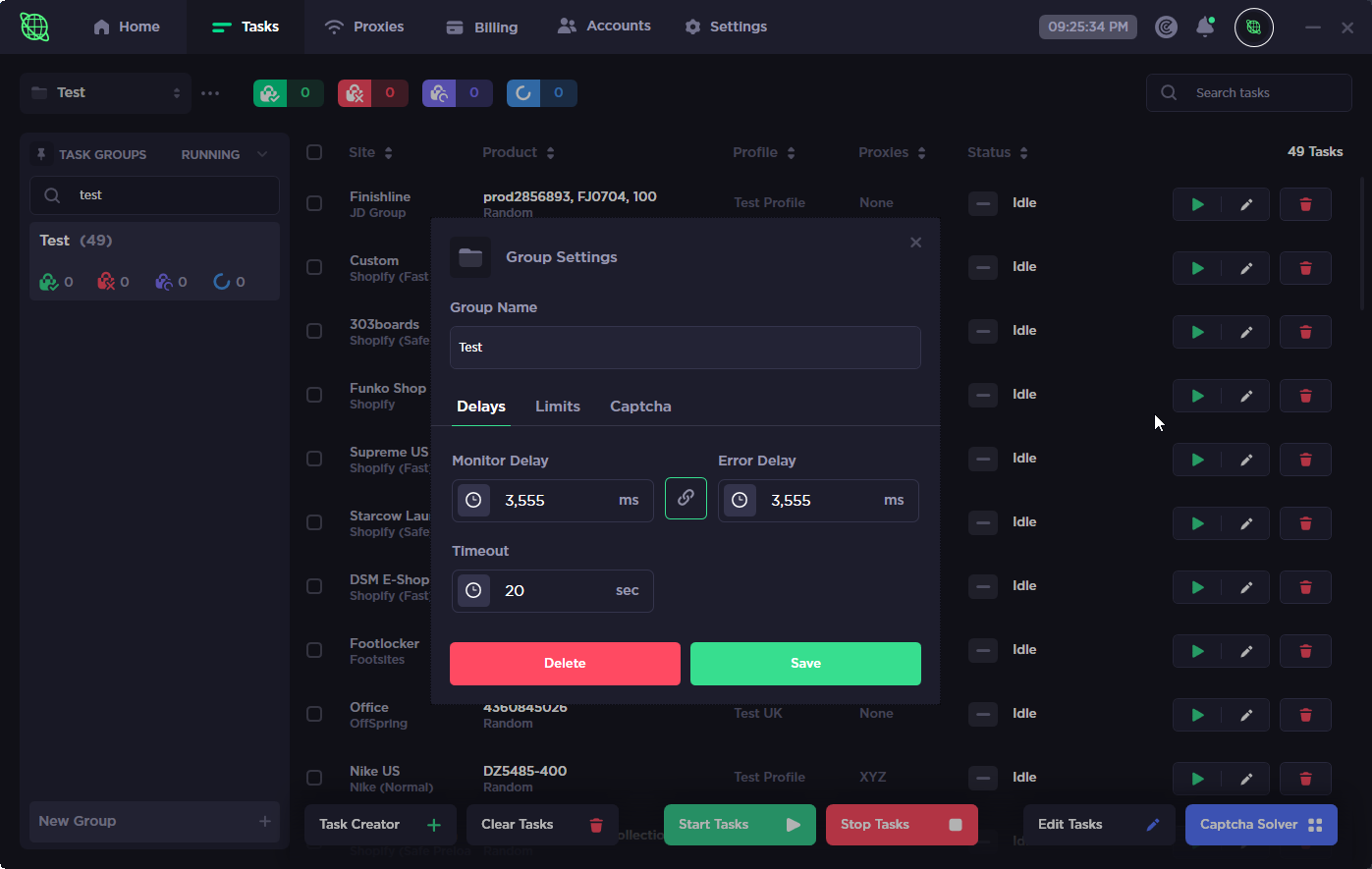Screen dimensions: 1372x869
Task: Switch to the Limits tab
Action: (x=558, y=407)
